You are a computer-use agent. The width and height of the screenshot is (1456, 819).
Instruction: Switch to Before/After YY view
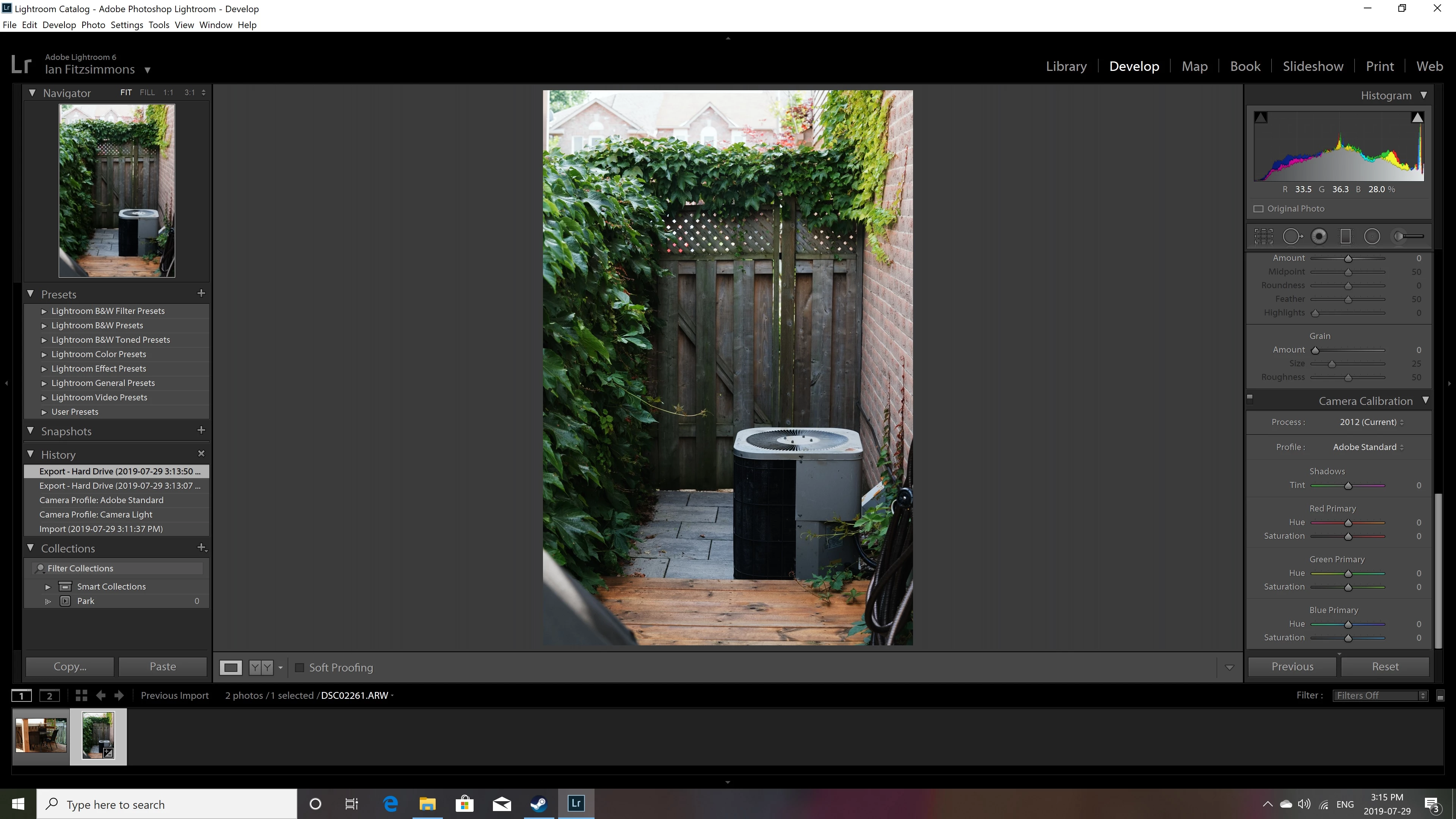click(x=260, y=667)
